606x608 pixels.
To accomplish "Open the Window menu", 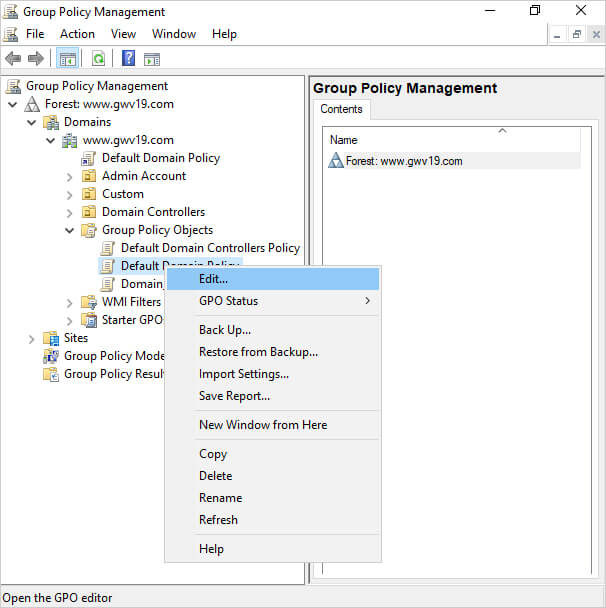I will click(174, 34).
